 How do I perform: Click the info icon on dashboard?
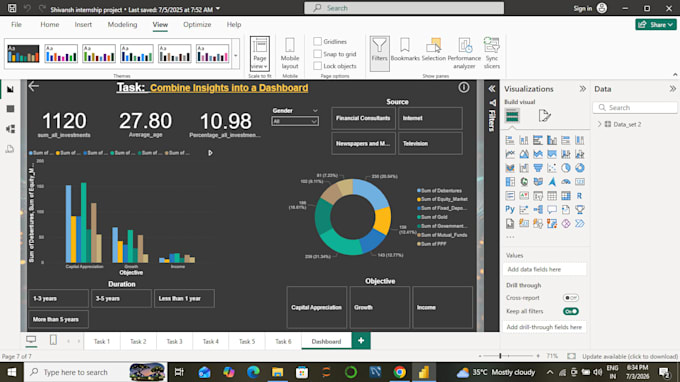pyautogui.click(x=464, y=88)
